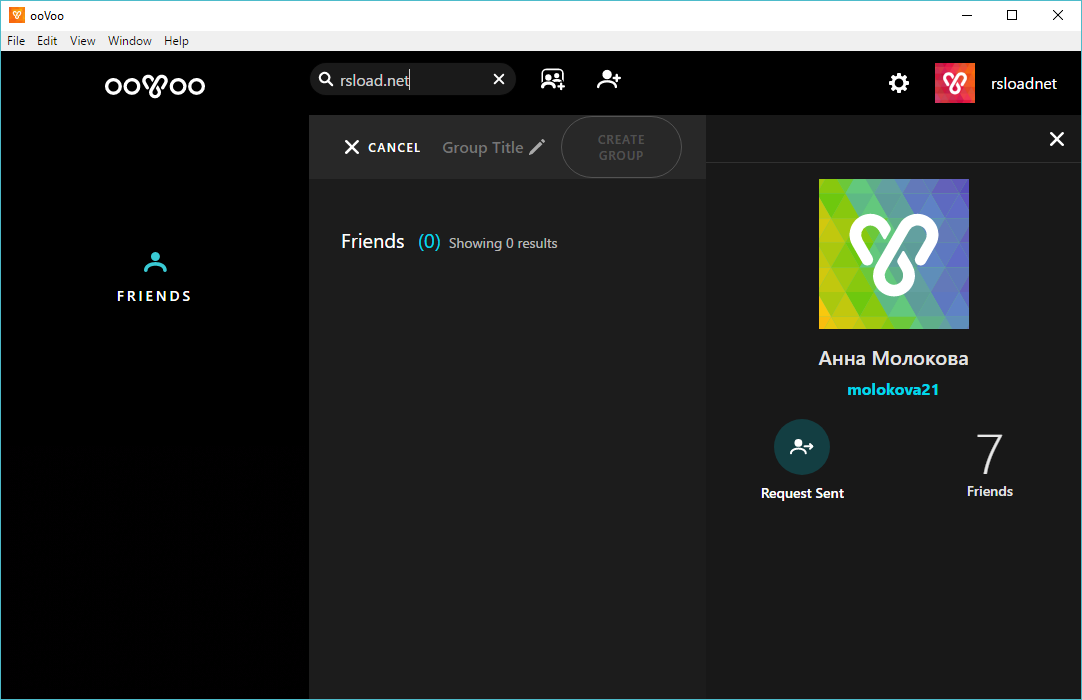Screen dimensions: 1082x700
Task: Click the search magnifier icon
Action: (x=326, y=79)
